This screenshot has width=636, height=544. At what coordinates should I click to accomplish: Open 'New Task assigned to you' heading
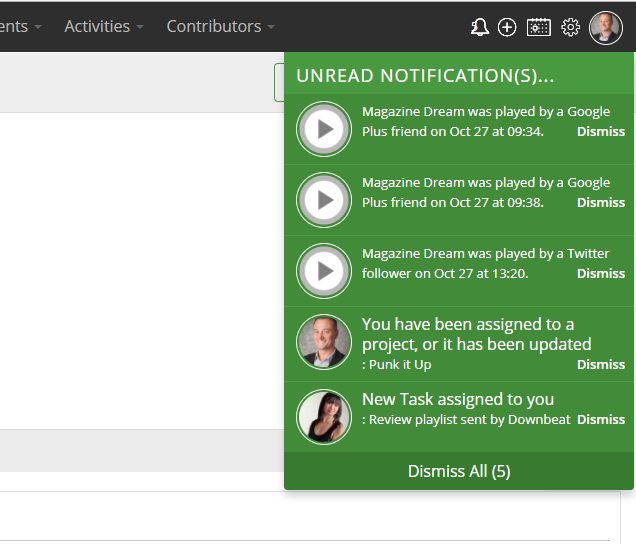(458, 399)
